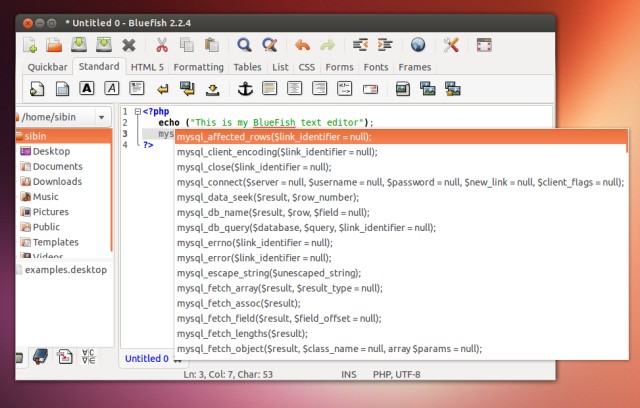This screenshot has height=408, width=640.
Task: Close the document with the X toolbar icon
Action: tap(129, 45)
